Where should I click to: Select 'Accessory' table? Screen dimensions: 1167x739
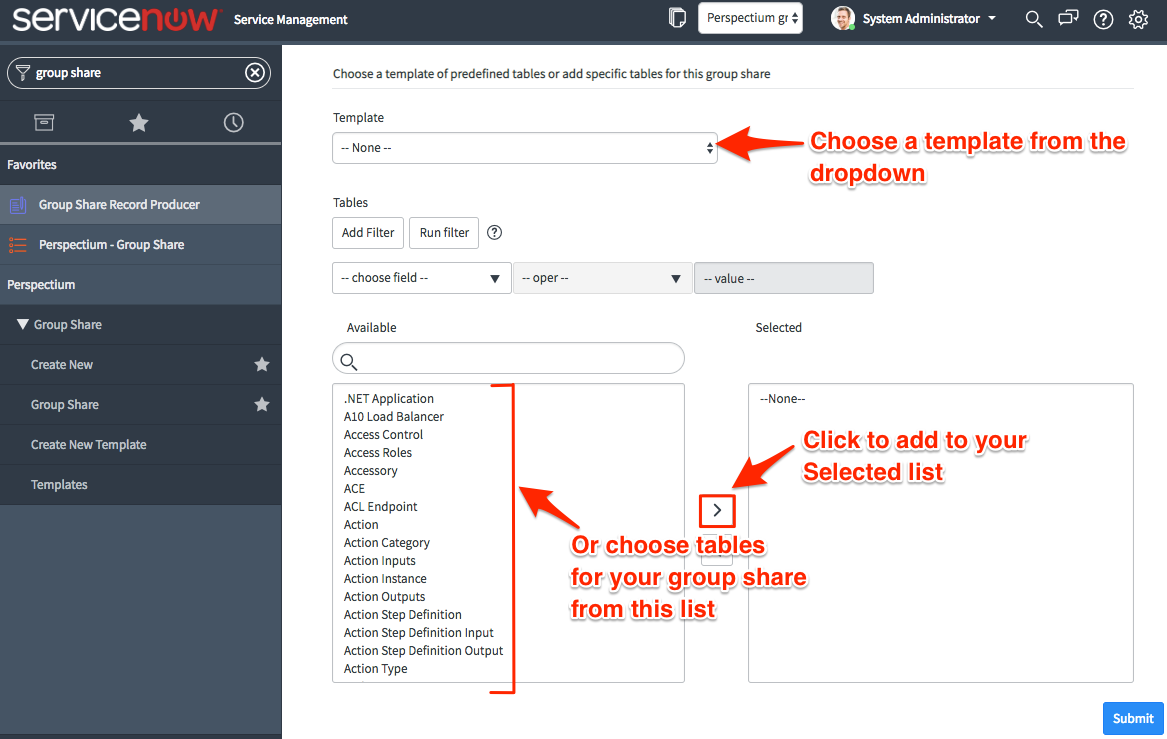(371, 471)
